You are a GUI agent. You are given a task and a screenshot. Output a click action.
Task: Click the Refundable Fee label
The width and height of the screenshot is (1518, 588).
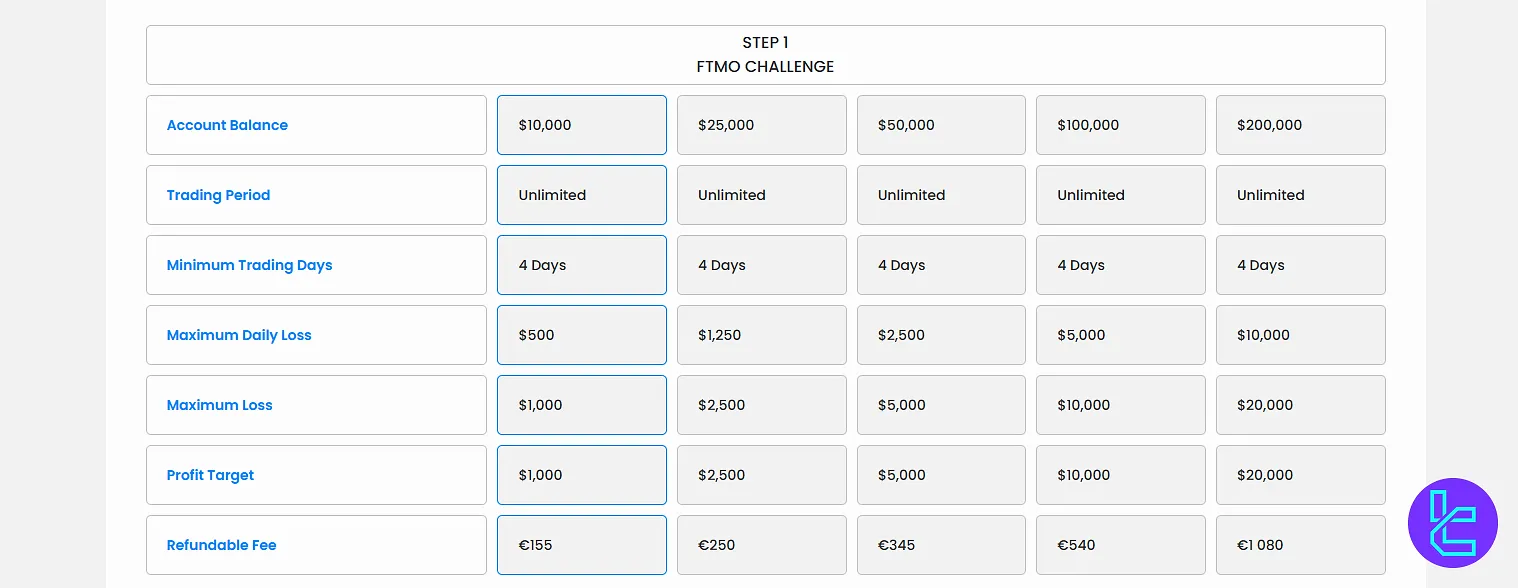[221, 545]
